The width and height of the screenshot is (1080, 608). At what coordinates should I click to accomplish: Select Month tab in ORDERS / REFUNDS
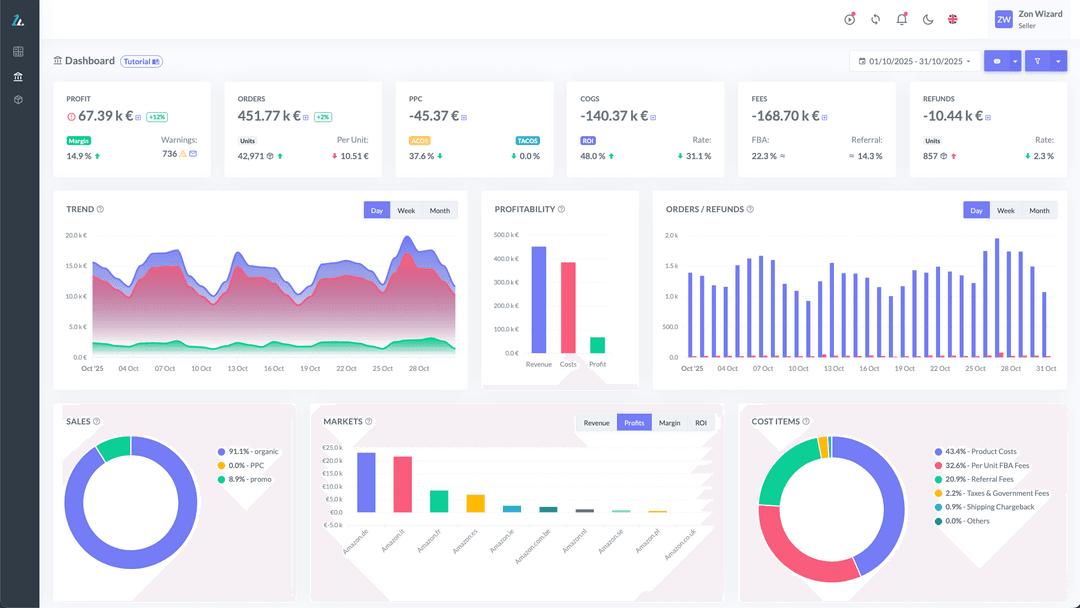[1039, 211]
